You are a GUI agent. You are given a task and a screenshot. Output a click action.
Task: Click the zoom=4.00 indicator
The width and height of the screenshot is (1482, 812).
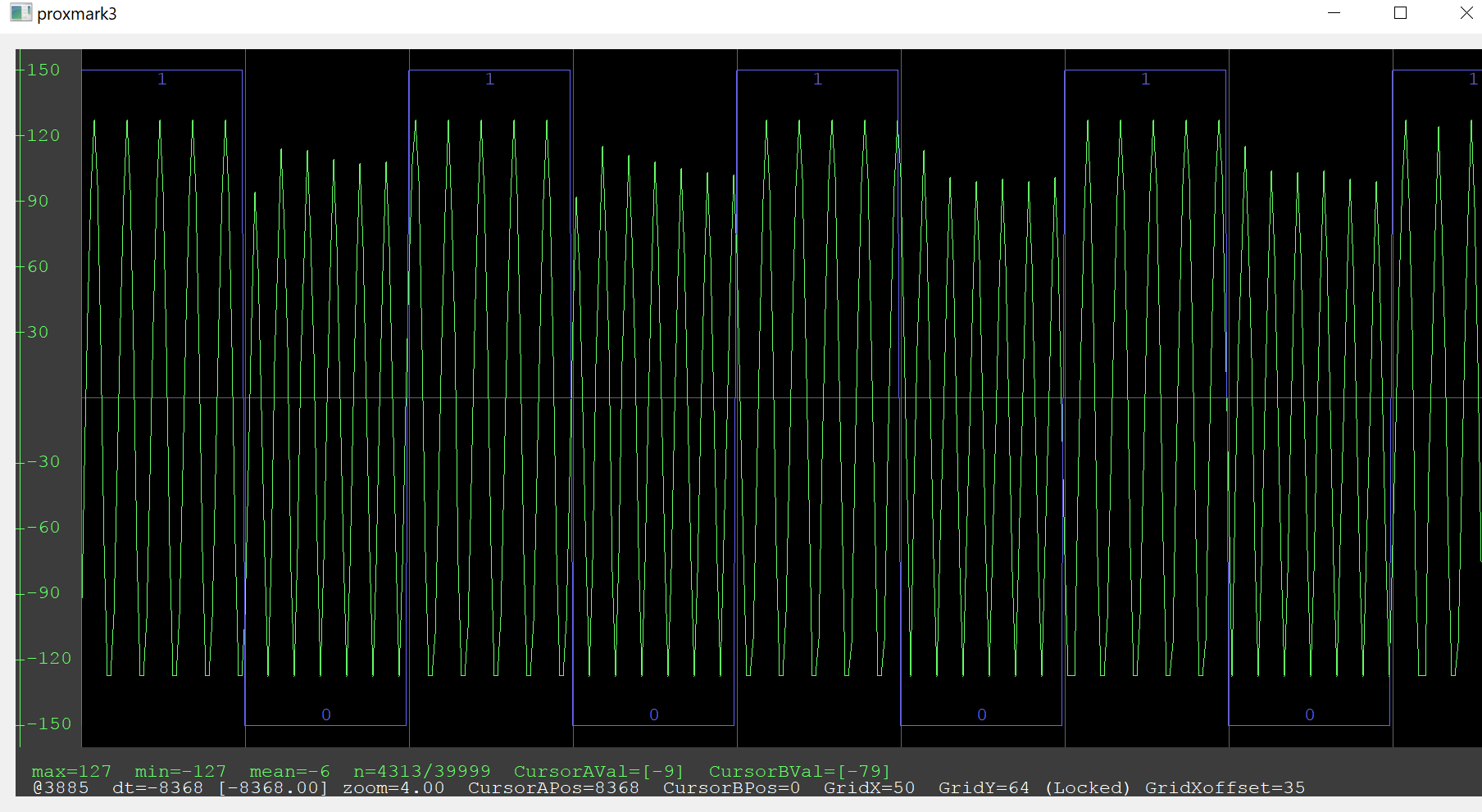pyautogui.click(x=394, y=787)
